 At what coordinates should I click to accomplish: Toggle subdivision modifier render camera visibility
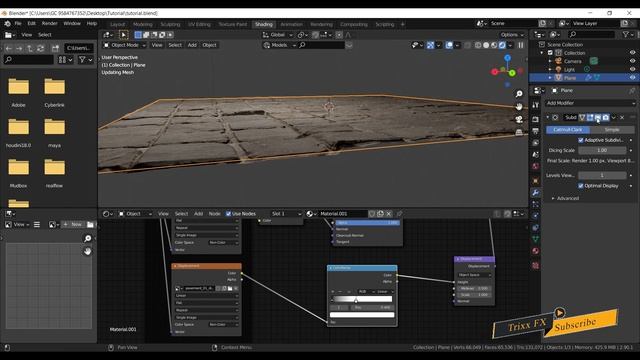(606, 118)
